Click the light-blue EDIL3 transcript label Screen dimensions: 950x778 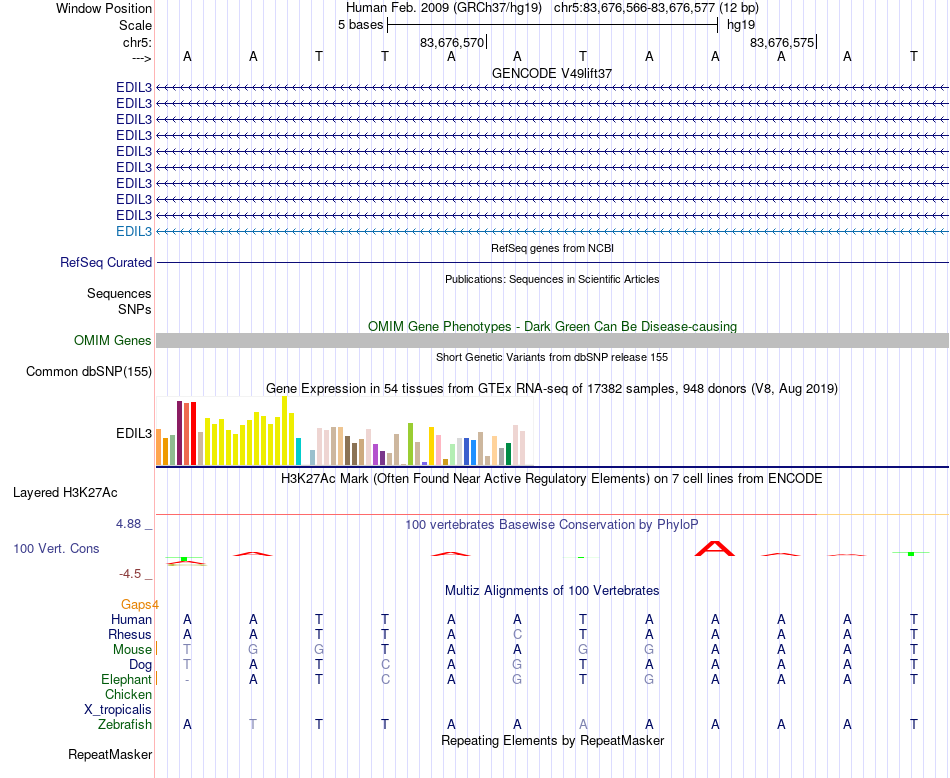134,231
